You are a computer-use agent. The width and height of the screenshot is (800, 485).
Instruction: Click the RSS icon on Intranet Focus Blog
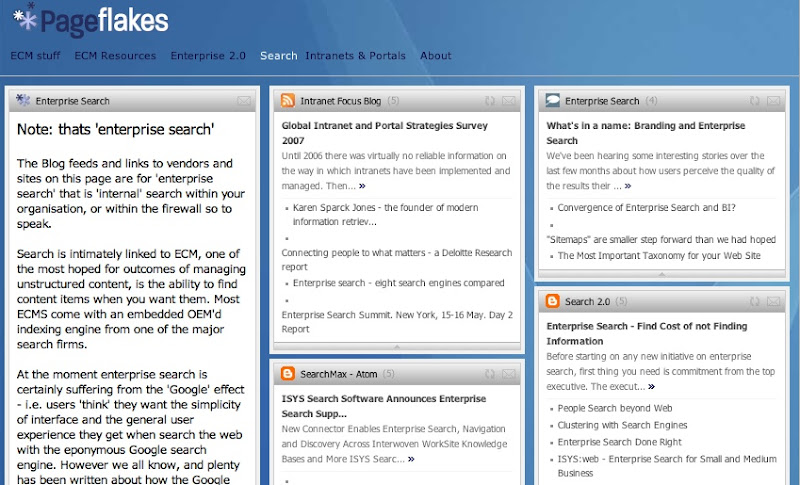click(287, 101)
